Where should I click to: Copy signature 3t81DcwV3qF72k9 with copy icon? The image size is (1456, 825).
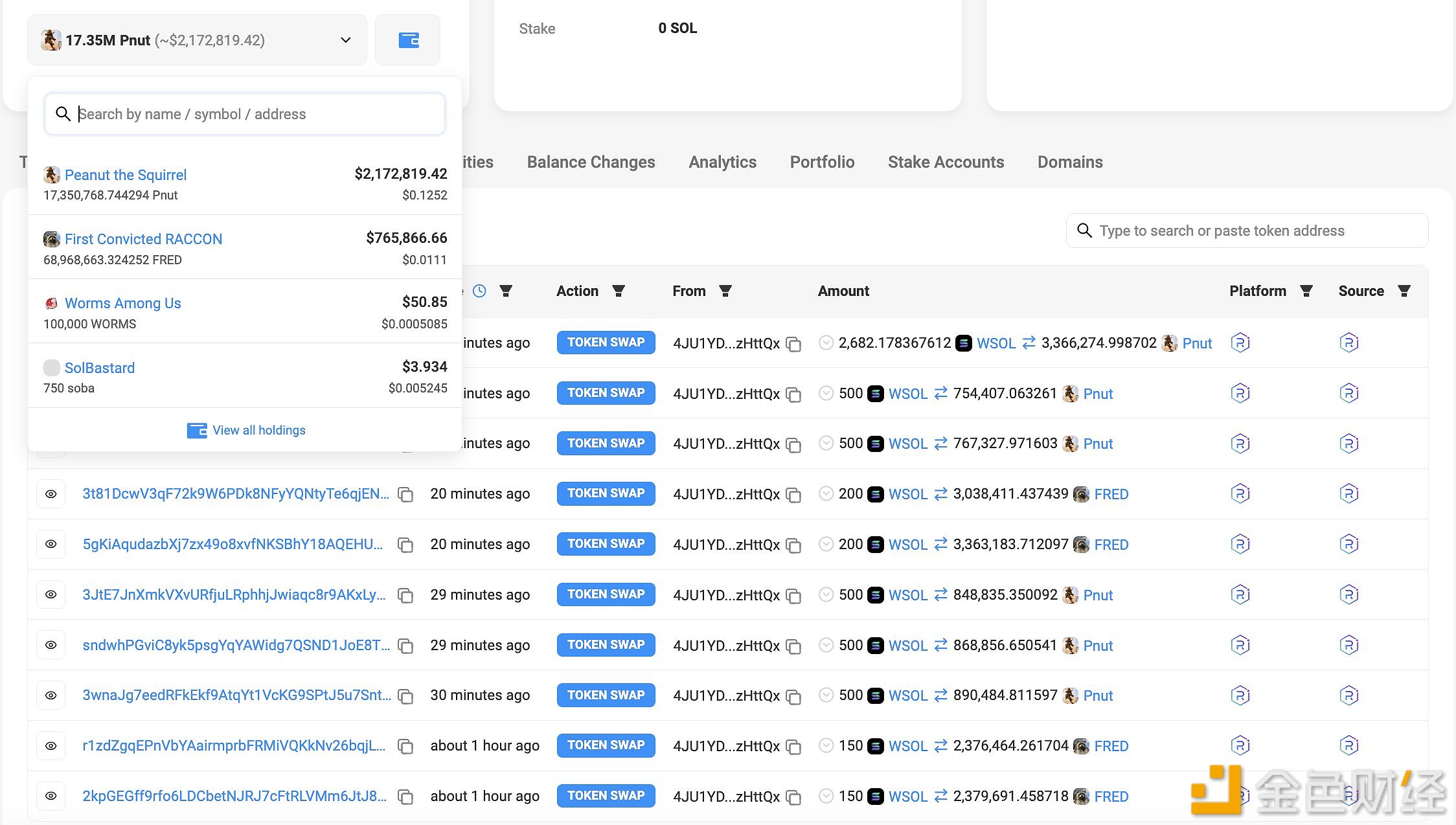pos(405,495)
